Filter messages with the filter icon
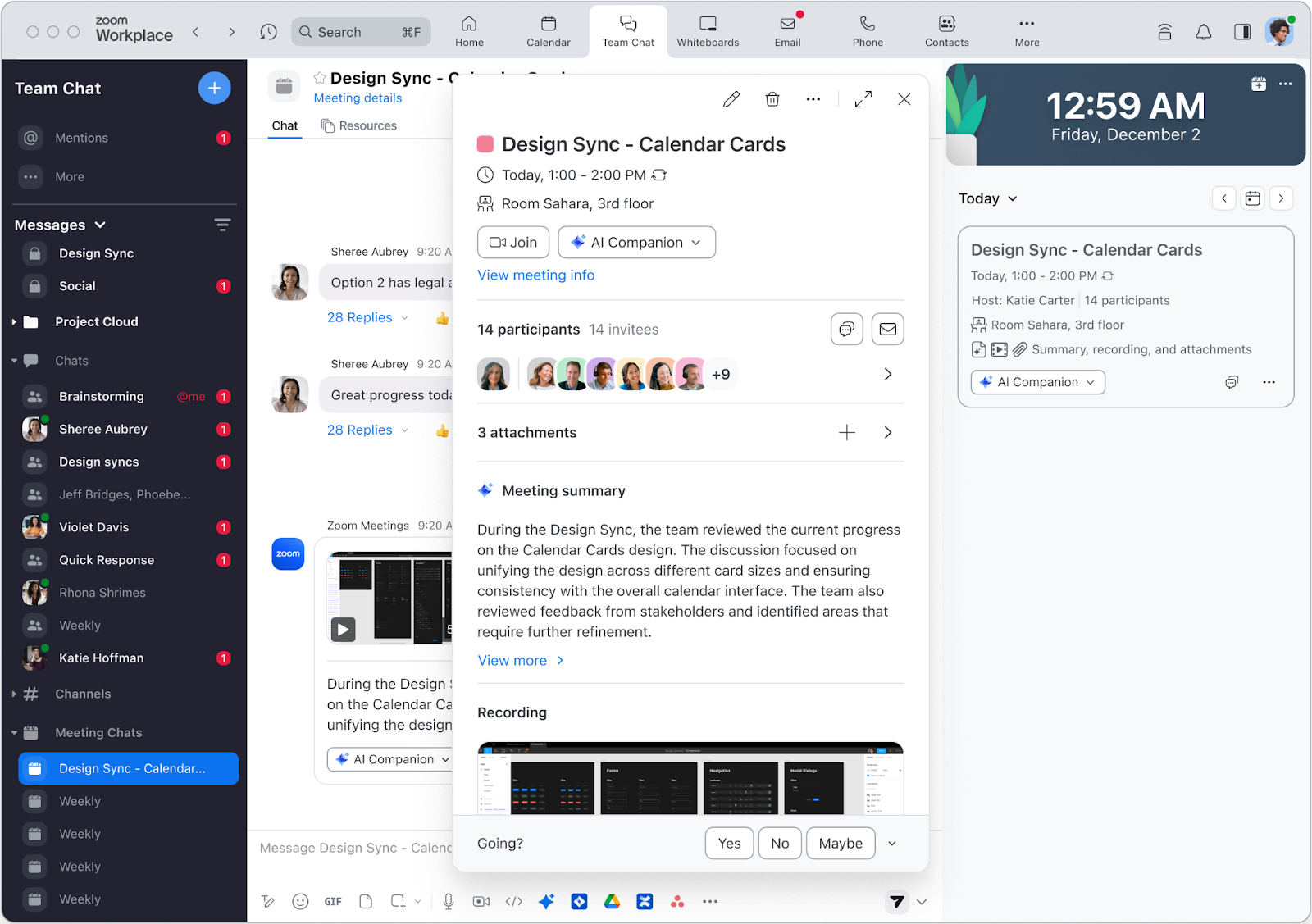Viewport: 1312px width, 924px height. [222, 225]
